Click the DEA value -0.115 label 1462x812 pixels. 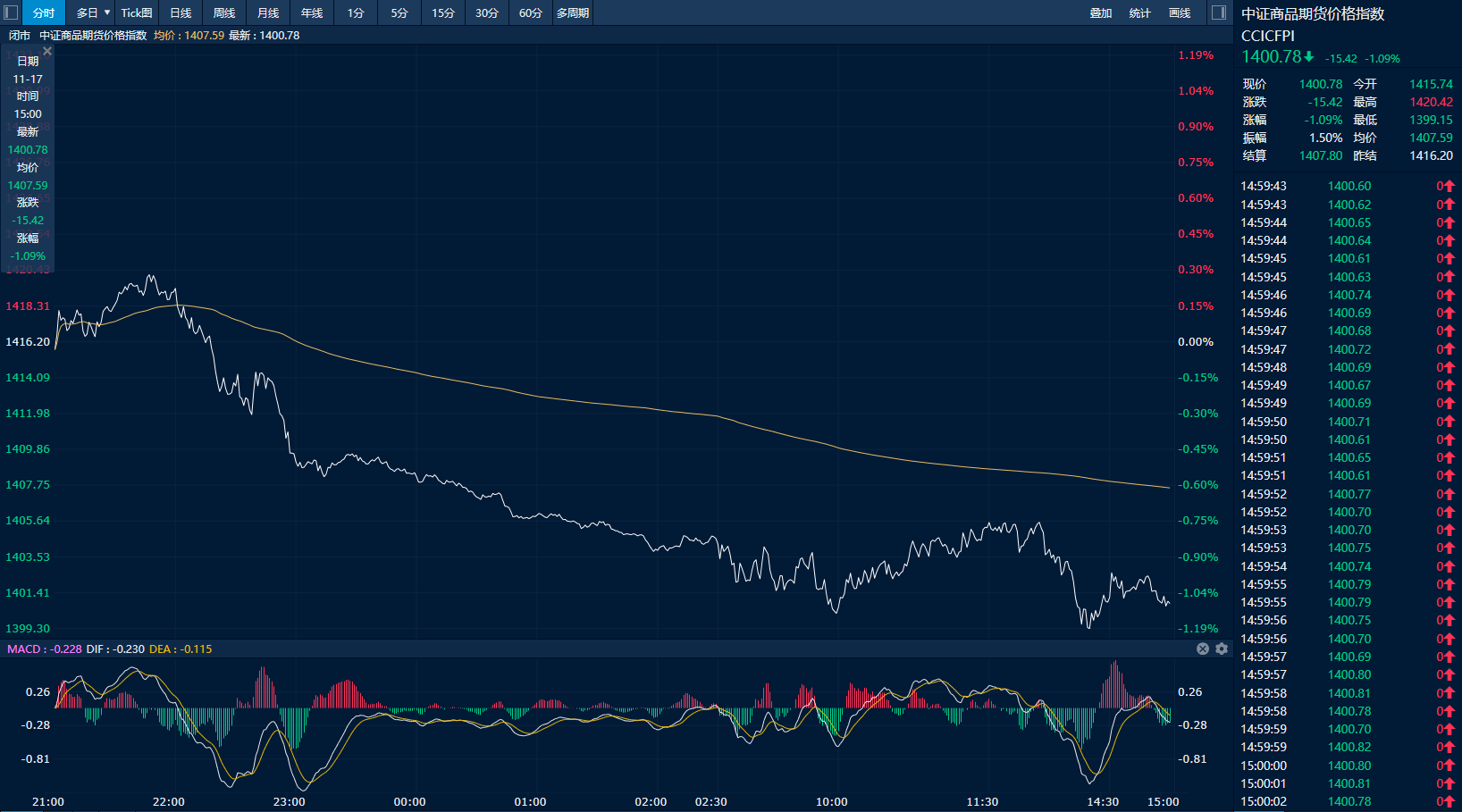pos(181,649)
